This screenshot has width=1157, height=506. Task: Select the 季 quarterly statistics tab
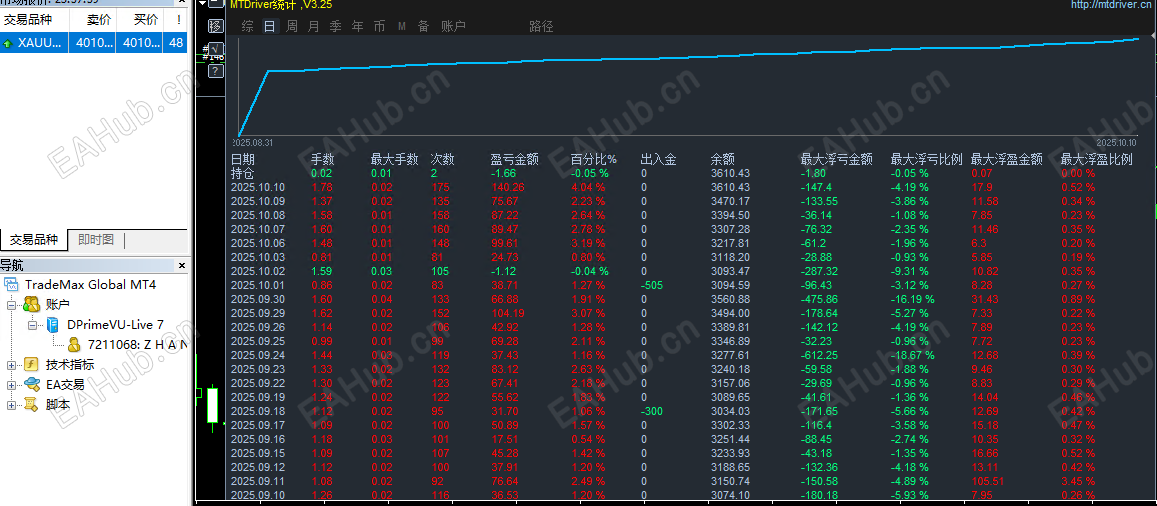pos(336,27)
